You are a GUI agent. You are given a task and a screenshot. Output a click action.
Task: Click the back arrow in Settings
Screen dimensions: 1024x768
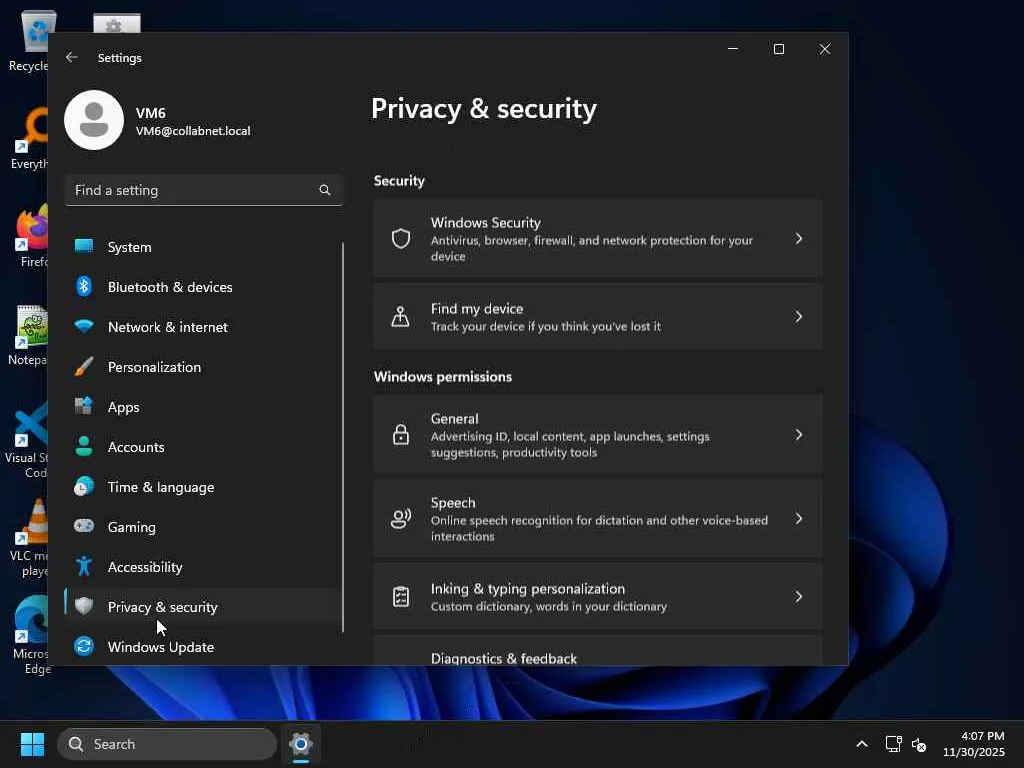[x=72, y=57]
